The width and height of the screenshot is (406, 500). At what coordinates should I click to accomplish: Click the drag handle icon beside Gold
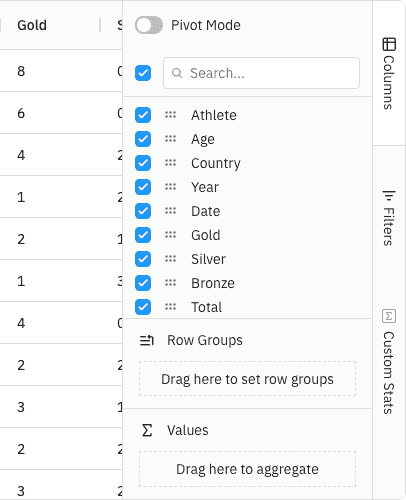pyautogui.click(x=170, y=235)
